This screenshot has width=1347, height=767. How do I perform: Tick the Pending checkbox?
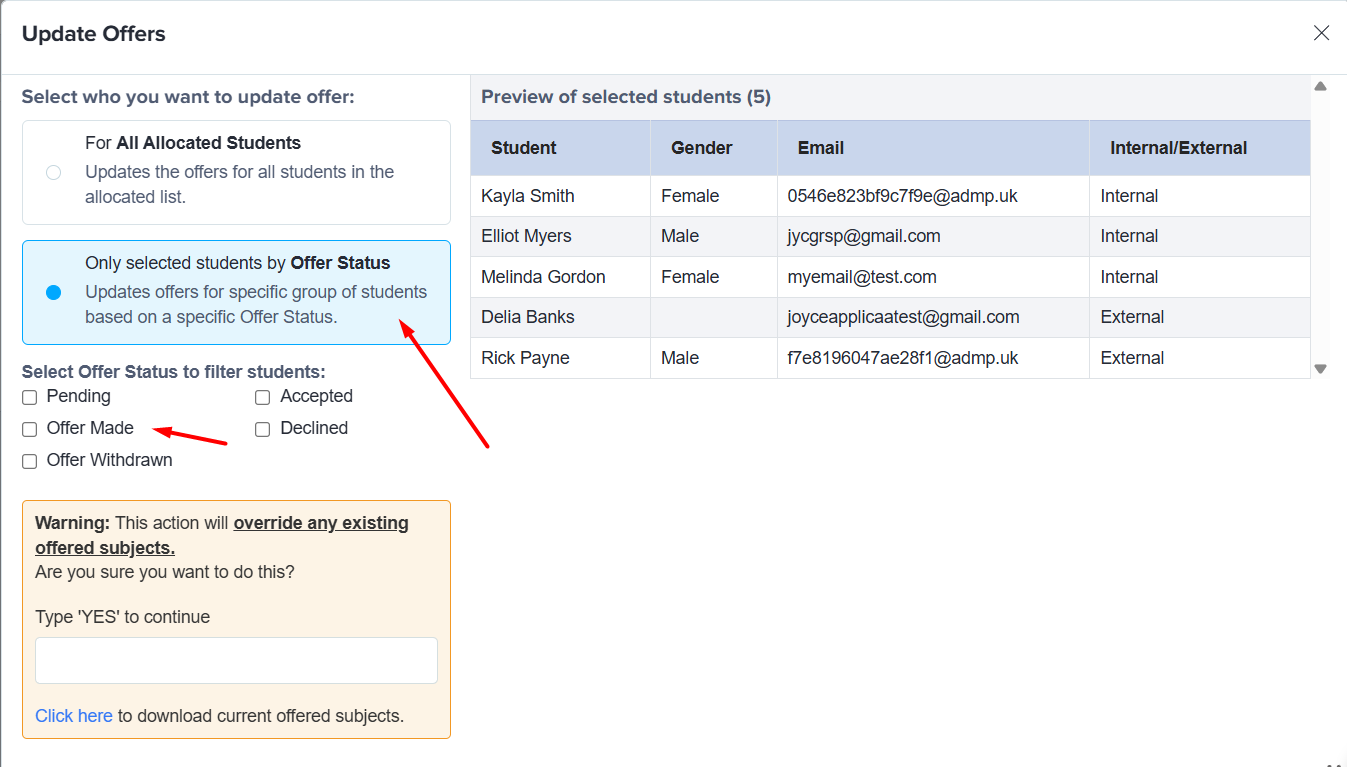pyautogui.click(x=30, y=398)
